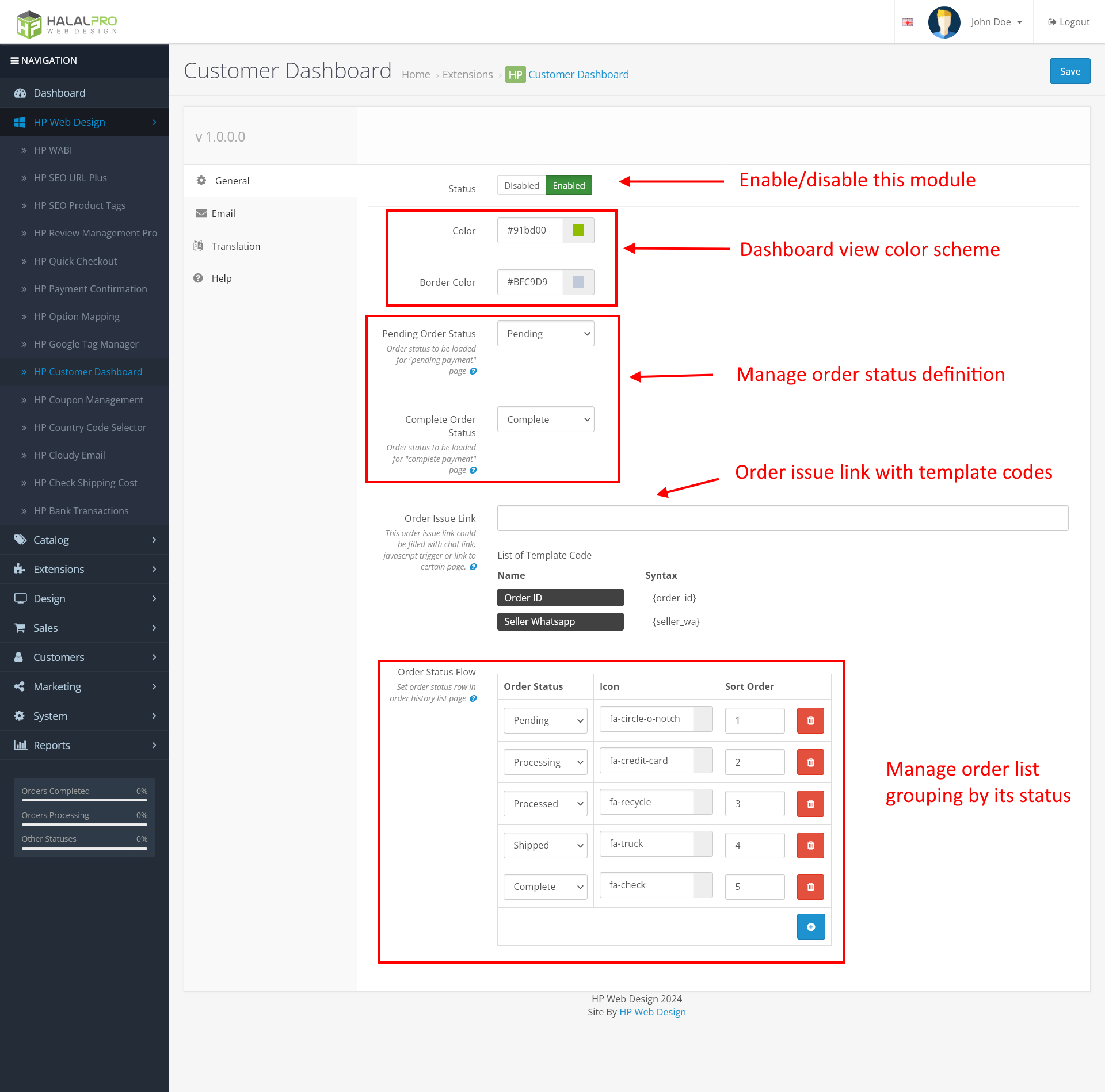The width and height of the screenshot is (1105, 1092).
Task: Expand the Complete Order Status selector
Action: tap(545, 419)
